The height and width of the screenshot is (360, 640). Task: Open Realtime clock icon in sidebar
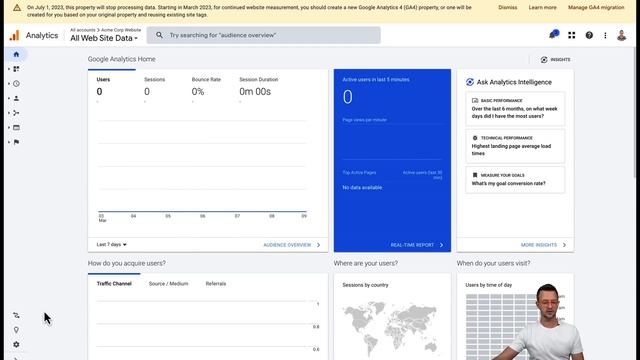point(16,84)
